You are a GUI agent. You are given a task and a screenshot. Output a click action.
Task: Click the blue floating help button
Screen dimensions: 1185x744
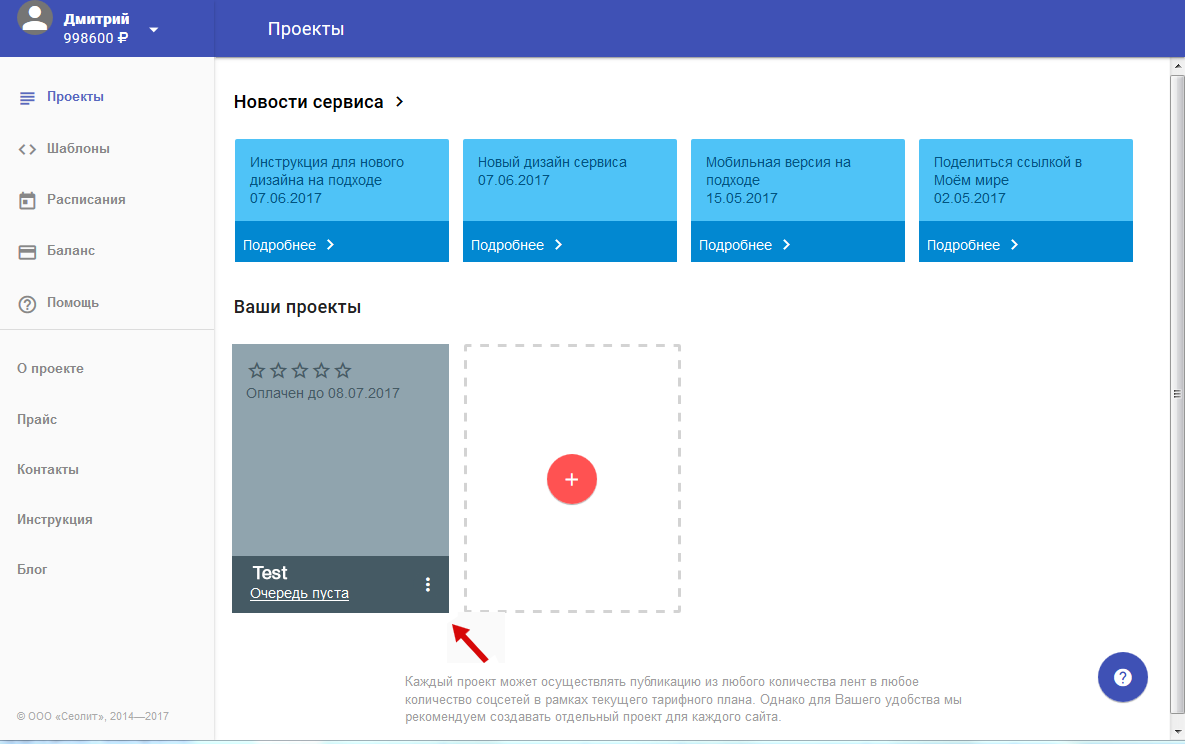(1122, 677)
